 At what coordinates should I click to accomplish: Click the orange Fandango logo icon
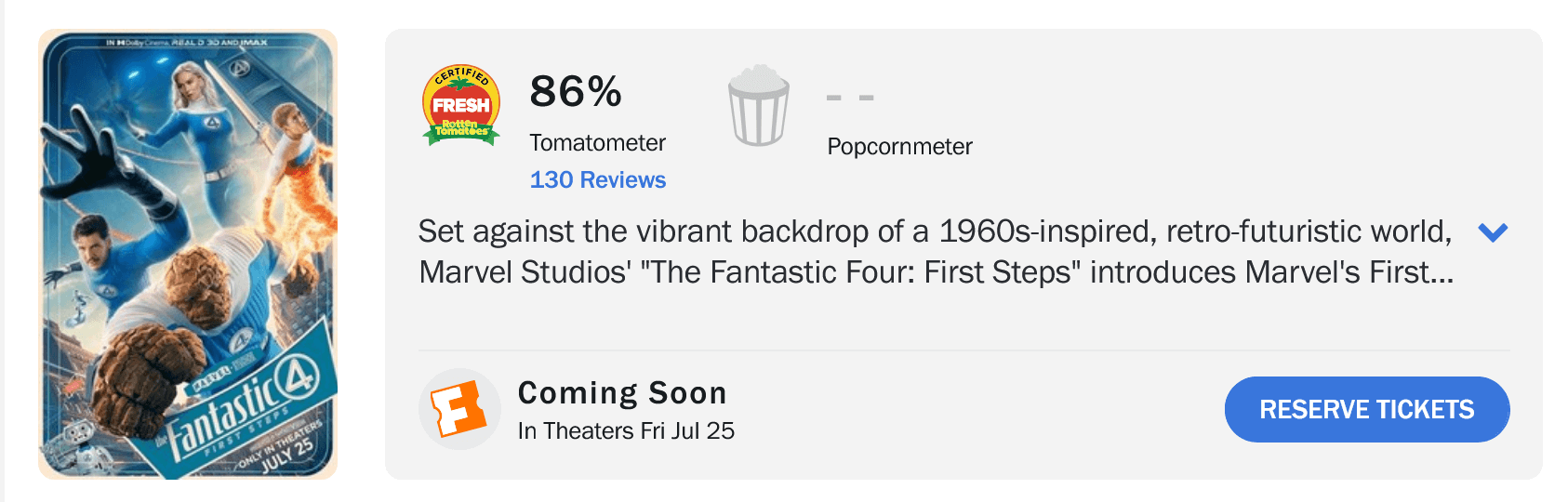pyautogui.click(x=460, y=409)
